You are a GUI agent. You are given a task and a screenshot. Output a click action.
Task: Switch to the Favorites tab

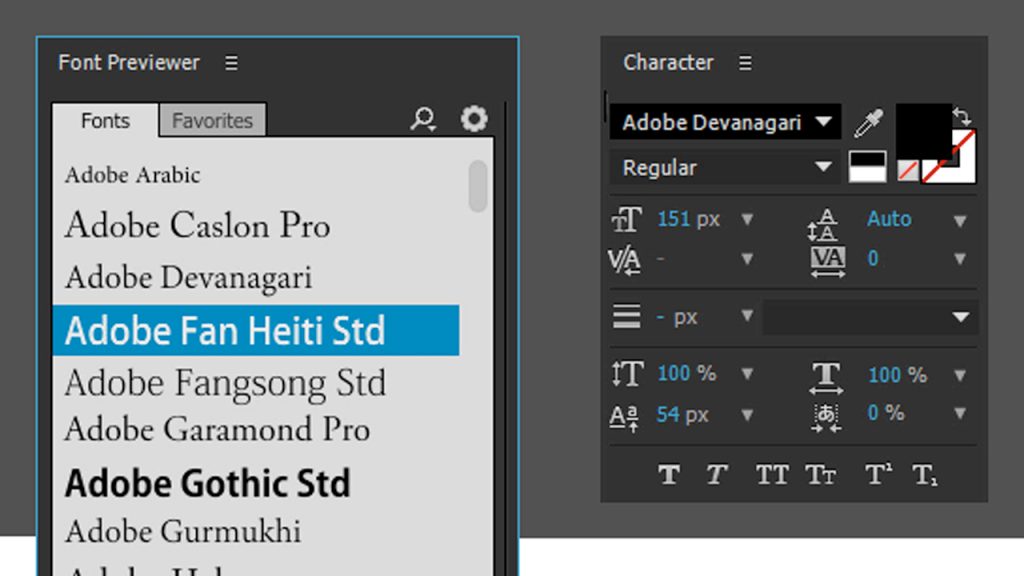(x=212, y=120)
